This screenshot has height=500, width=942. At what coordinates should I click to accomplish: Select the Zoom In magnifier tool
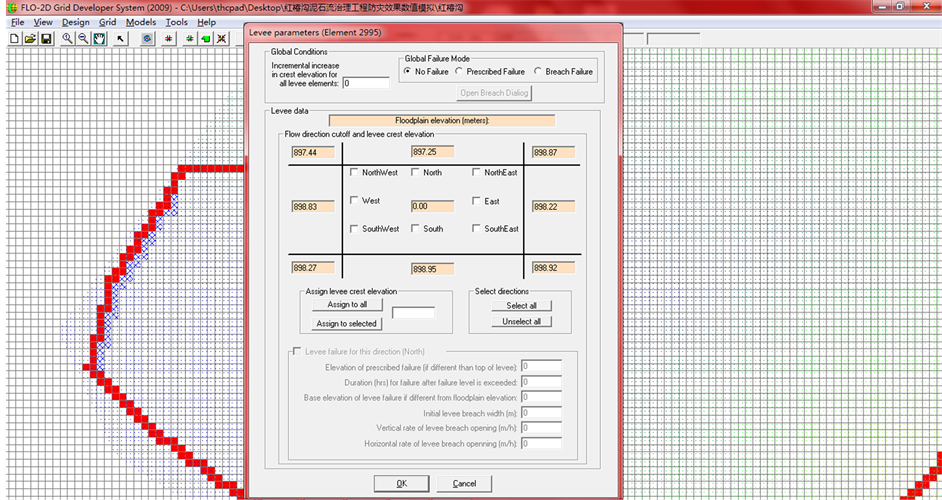67,39
